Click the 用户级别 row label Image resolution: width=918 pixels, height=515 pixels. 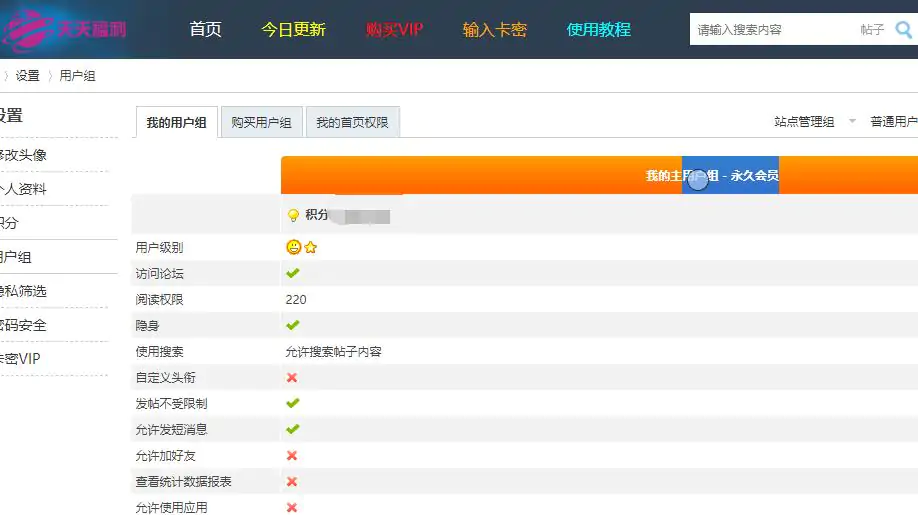point(159,248)
